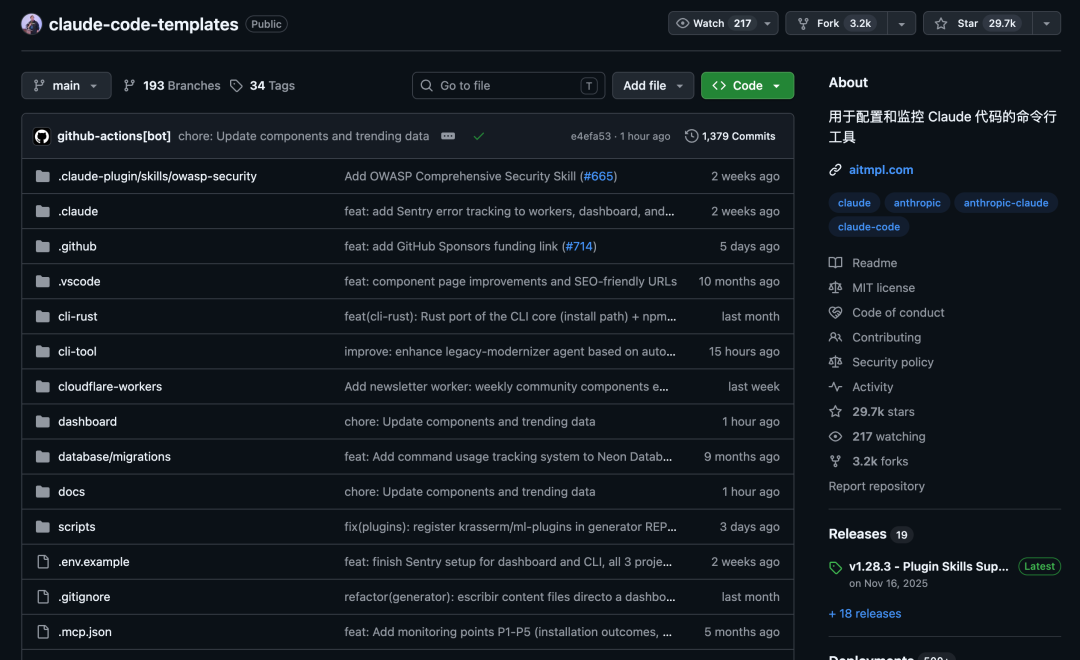Click the folder icon for docs
Screen dimensions: 1080x660
pyautogui.click(x=43, y=492)
